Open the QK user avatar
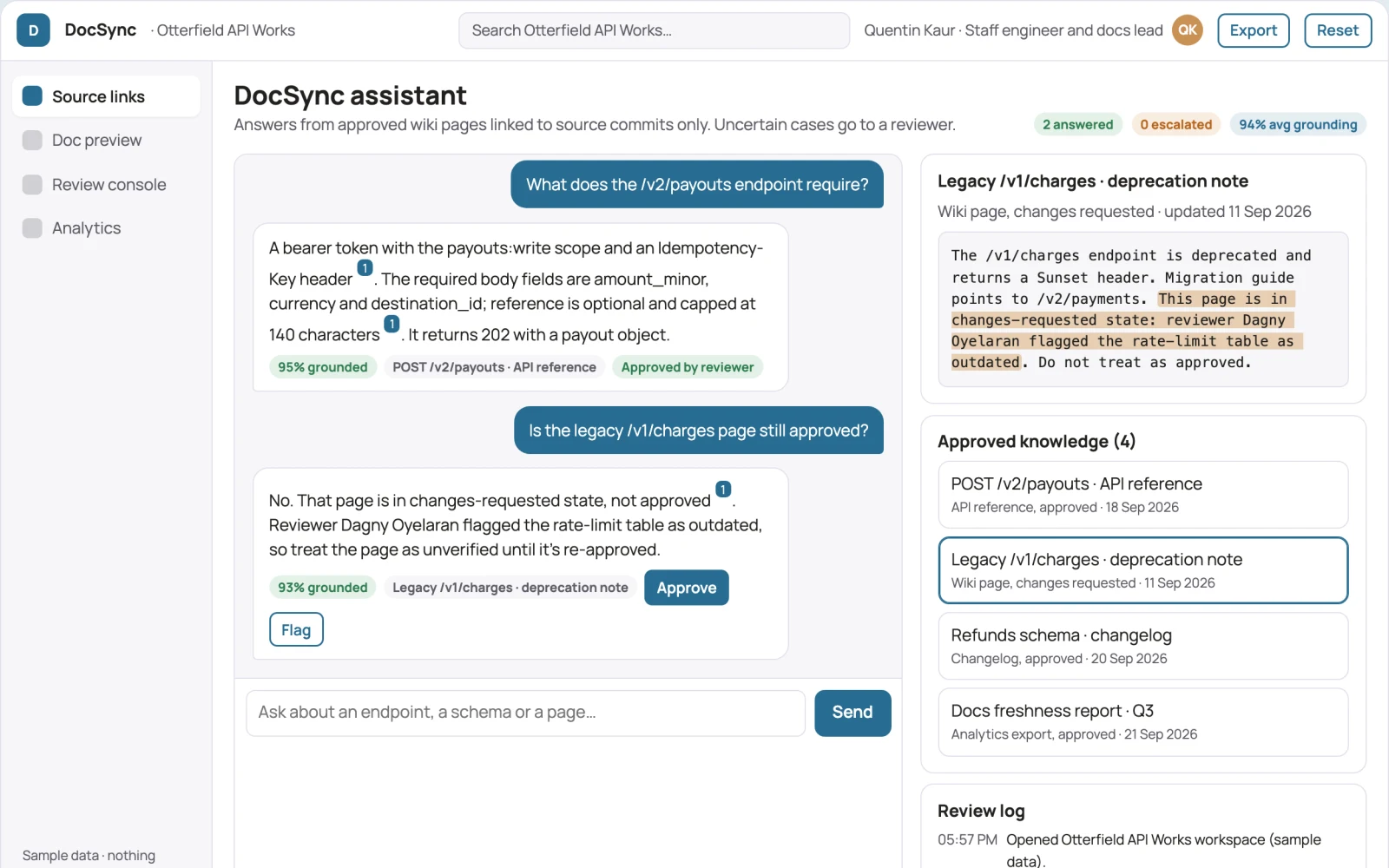Image resolution: width=1389 pixels, height=868 pixels. point(1188,30)
